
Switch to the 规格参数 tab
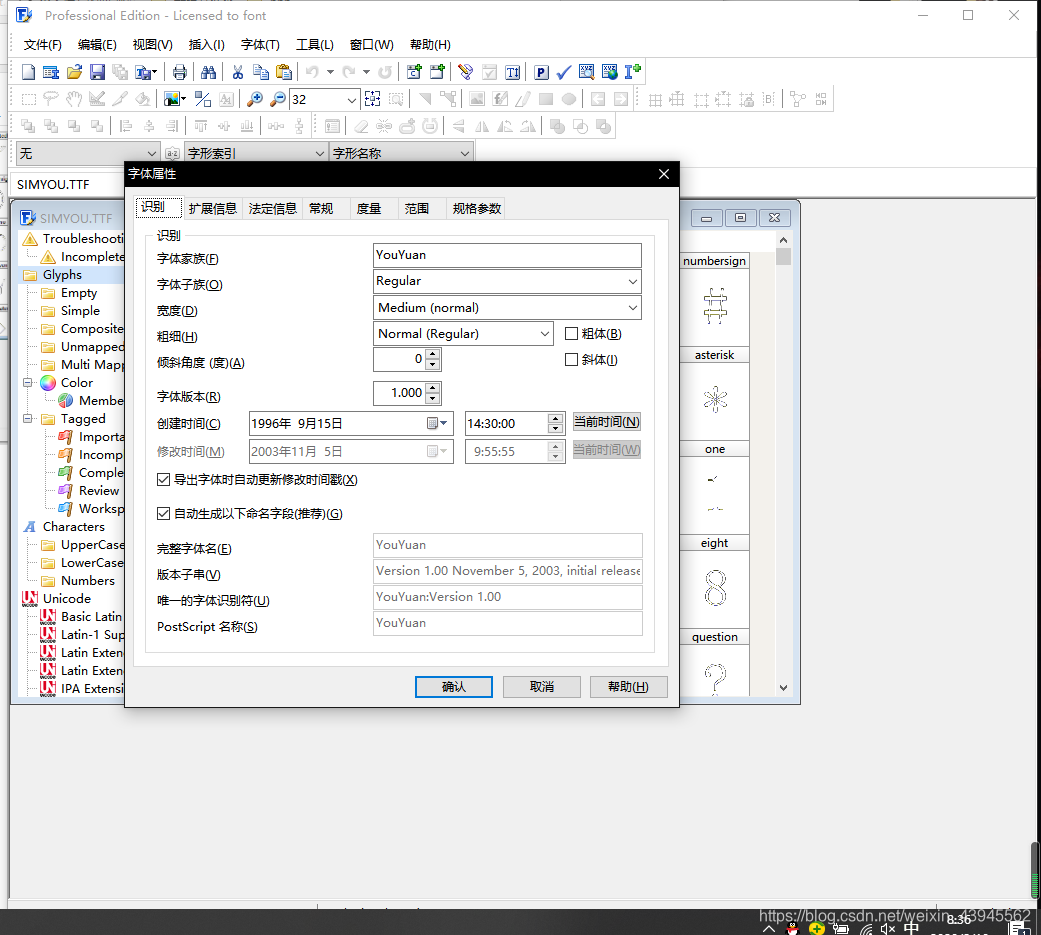click(477, 209)
